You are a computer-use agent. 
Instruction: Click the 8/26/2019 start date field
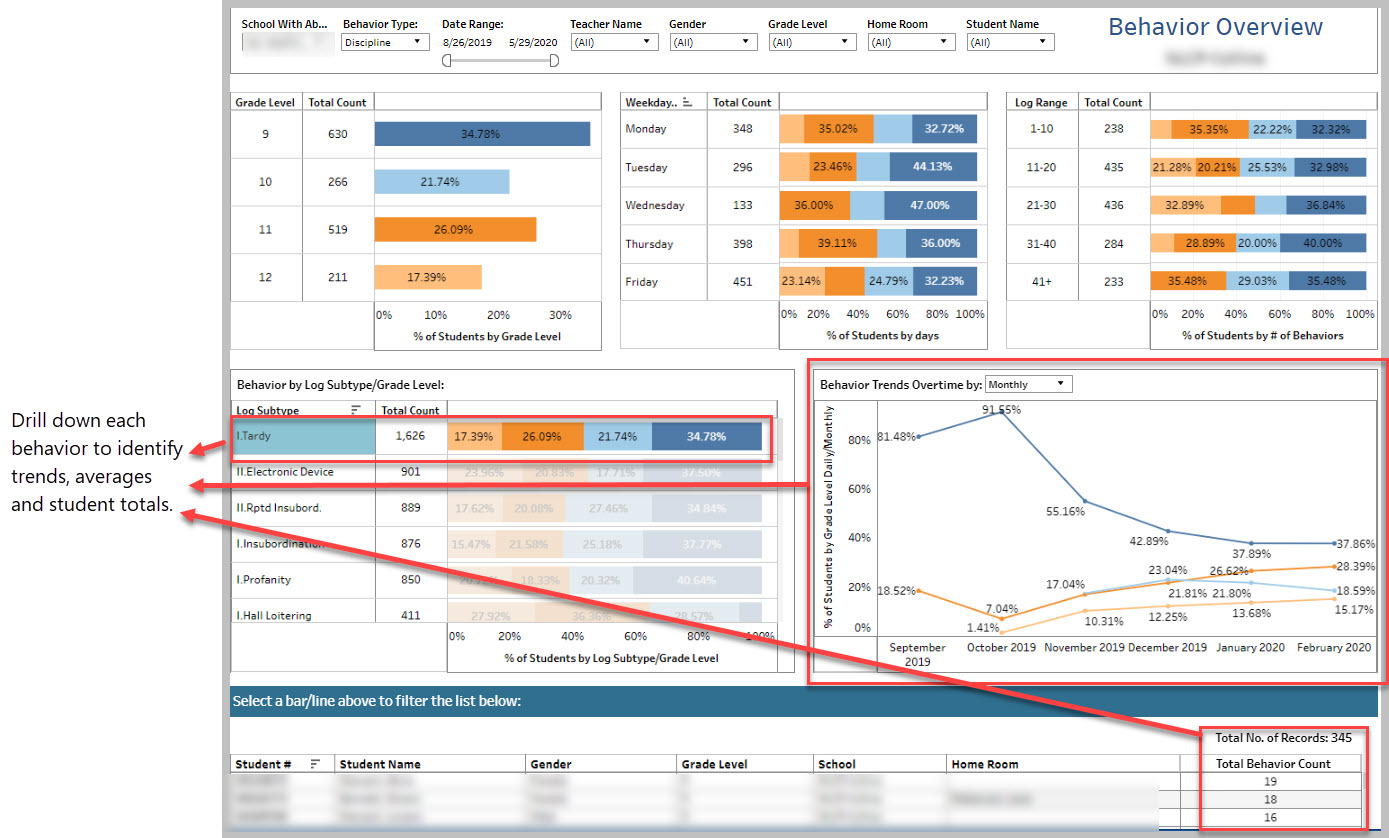point(467,43)
